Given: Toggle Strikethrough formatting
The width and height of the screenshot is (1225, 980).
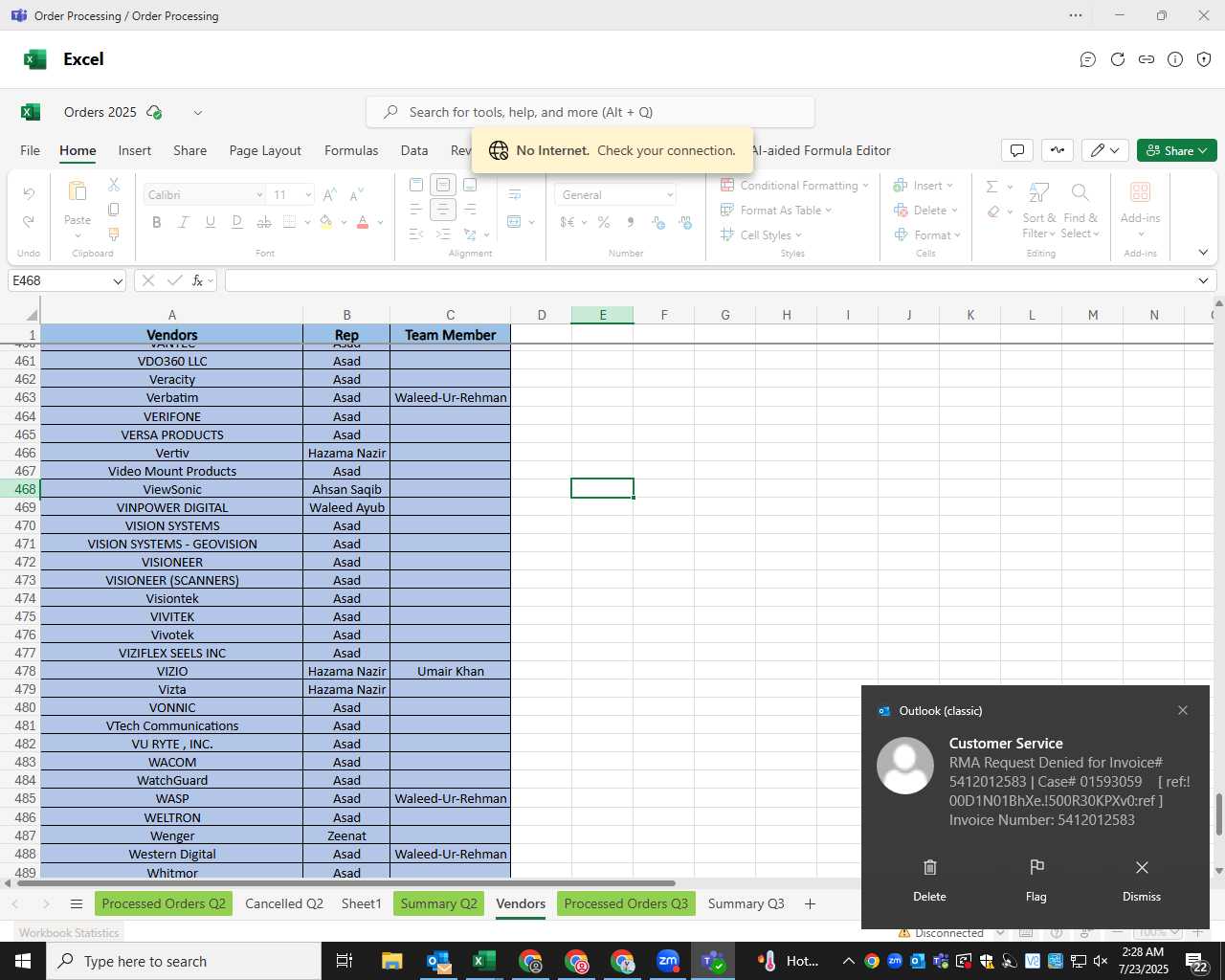Looking at the screenshot, I should pyautogui.click(x=264, y=222).
